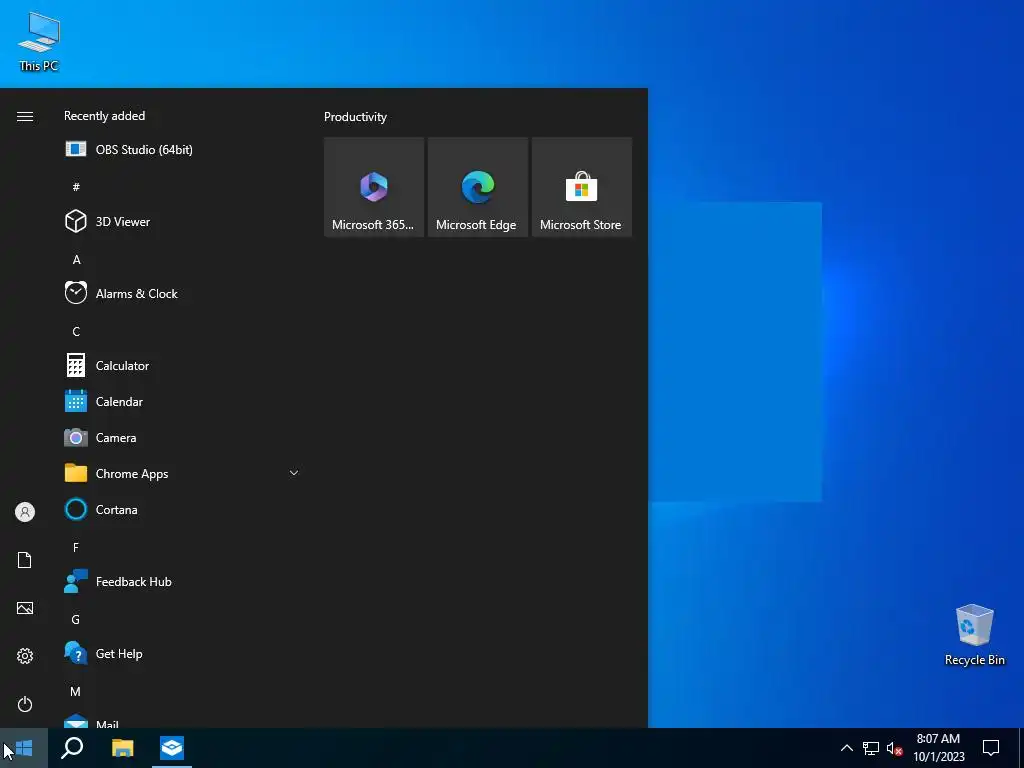Click the Microsoft 365 tile
Image resolution: width=1024 pixels, height=768 pixels.
[374, 187]
